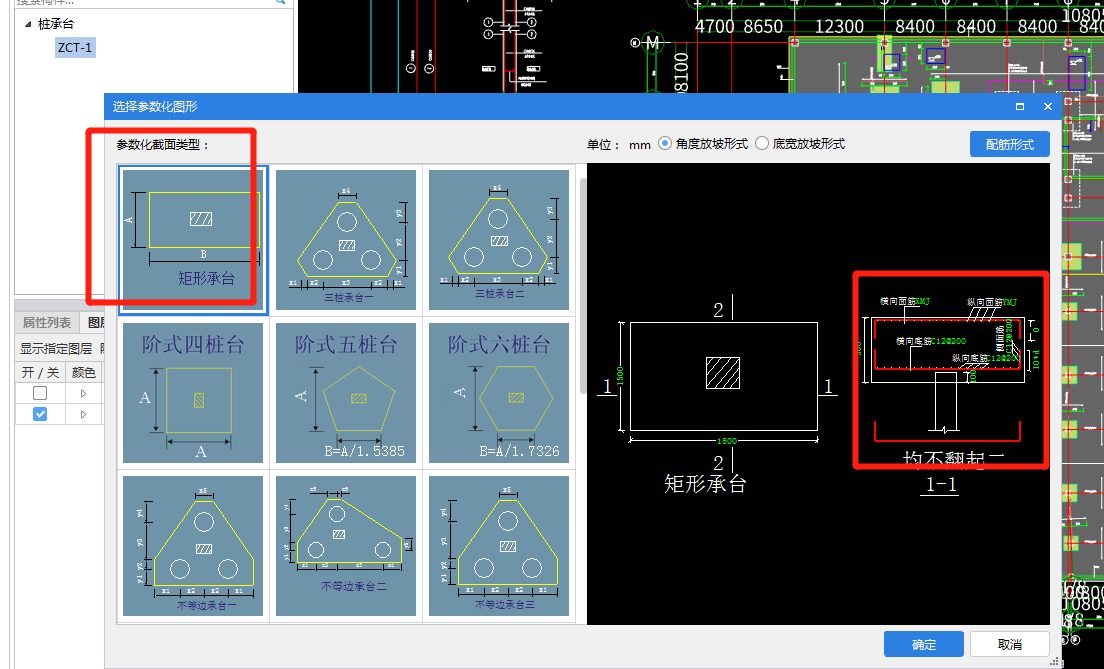This screenshot has width=1104, height=669.
Task: Select the ZCT-1 component in tree
Action: (x=75, y=48)
